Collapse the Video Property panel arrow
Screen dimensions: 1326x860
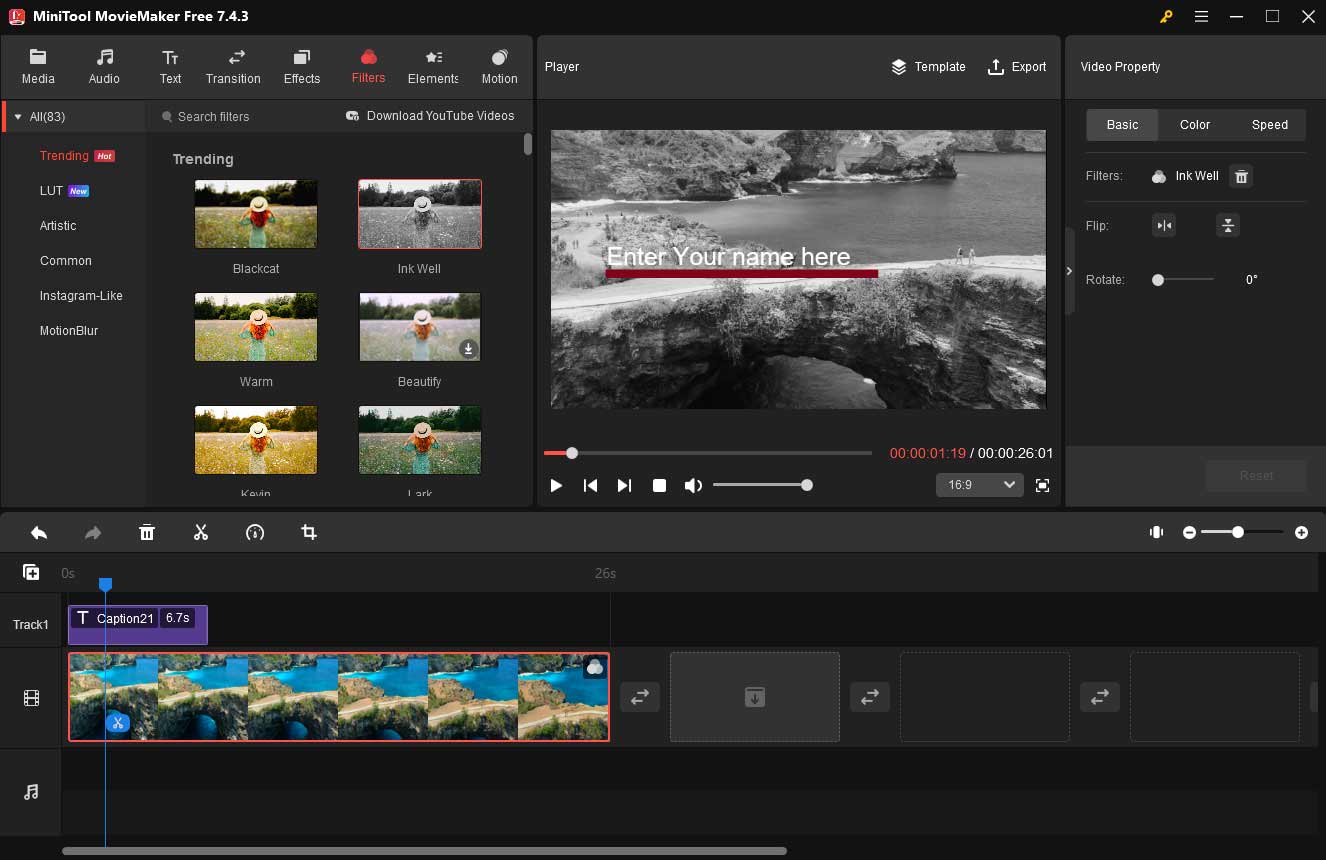pyautogui.click(x=1069, y=271)
